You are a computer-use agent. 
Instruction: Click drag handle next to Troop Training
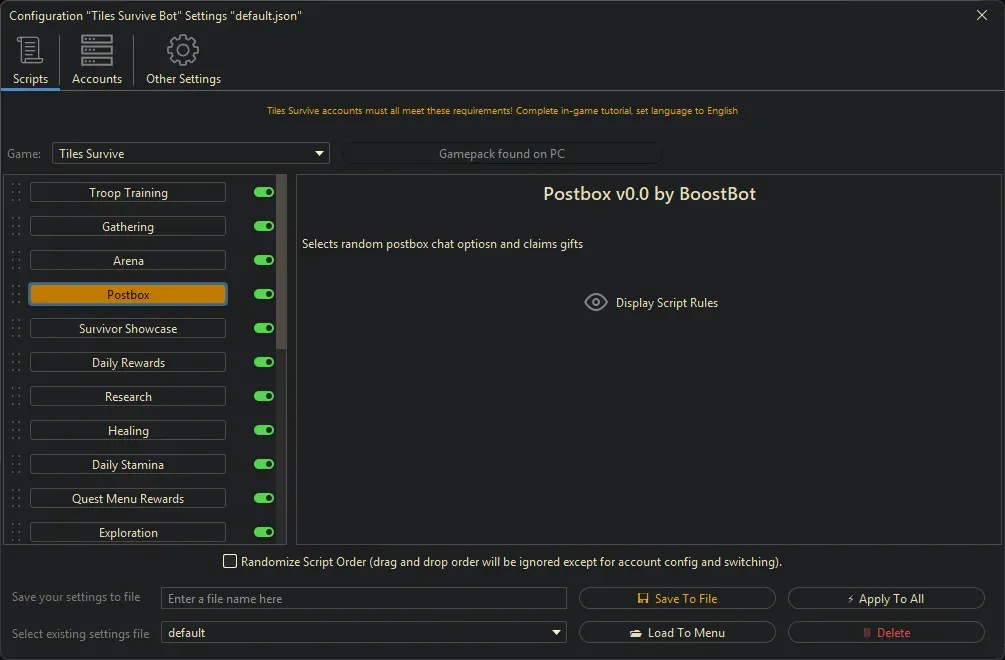coord(16,193)
